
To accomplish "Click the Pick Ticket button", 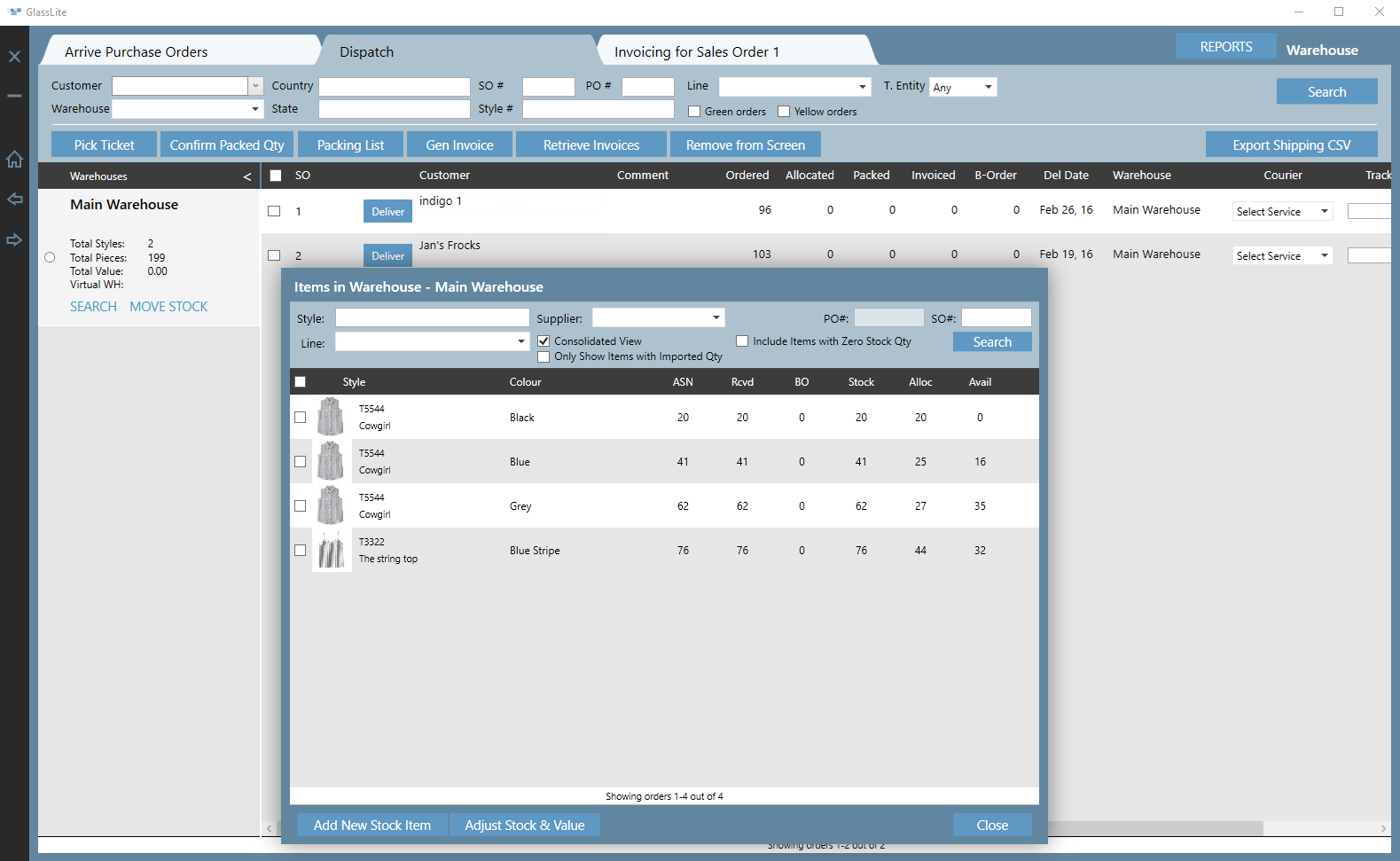I will click(x=104, y=145).
